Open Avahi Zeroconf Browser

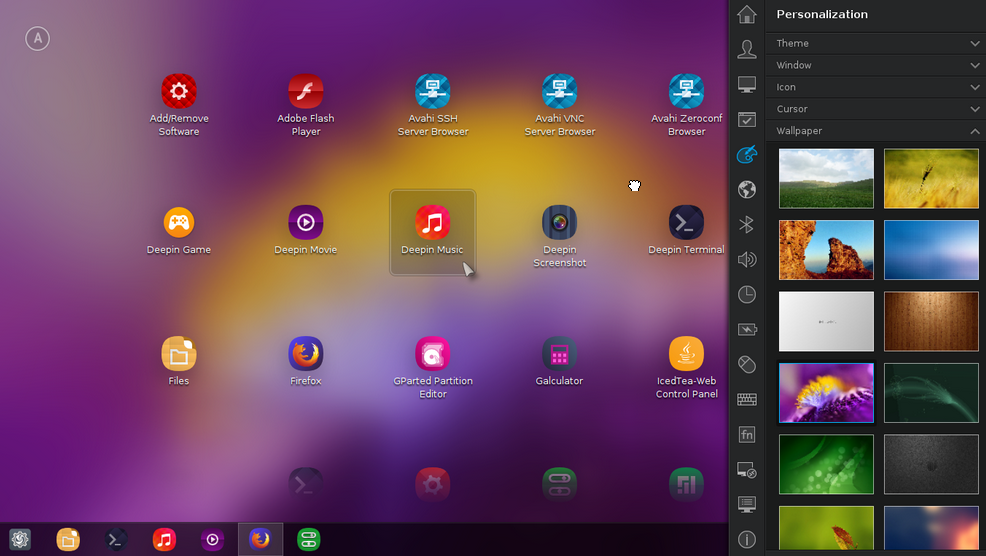687,104
